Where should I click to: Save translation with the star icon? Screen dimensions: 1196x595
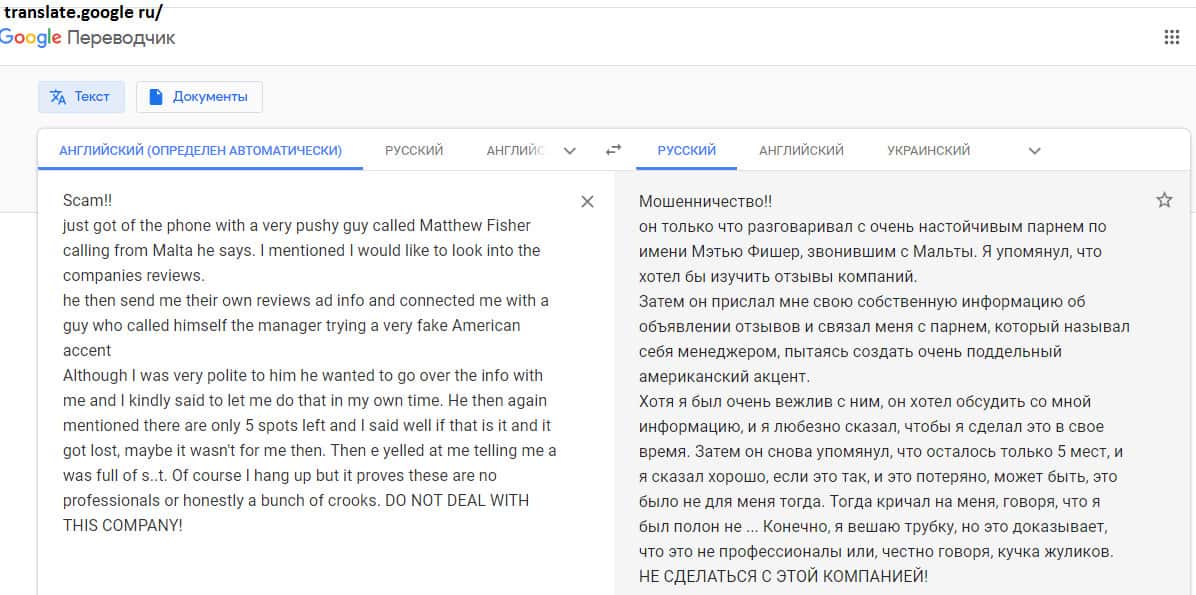pos(1164,200)
